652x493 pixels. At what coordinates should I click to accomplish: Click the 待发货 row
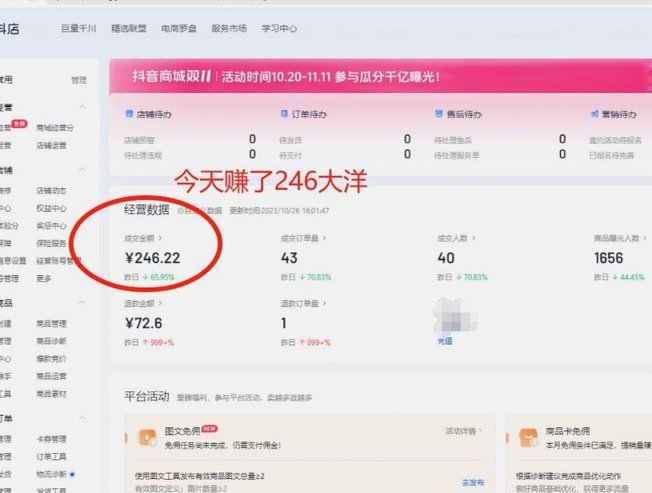tap(345, 140)
